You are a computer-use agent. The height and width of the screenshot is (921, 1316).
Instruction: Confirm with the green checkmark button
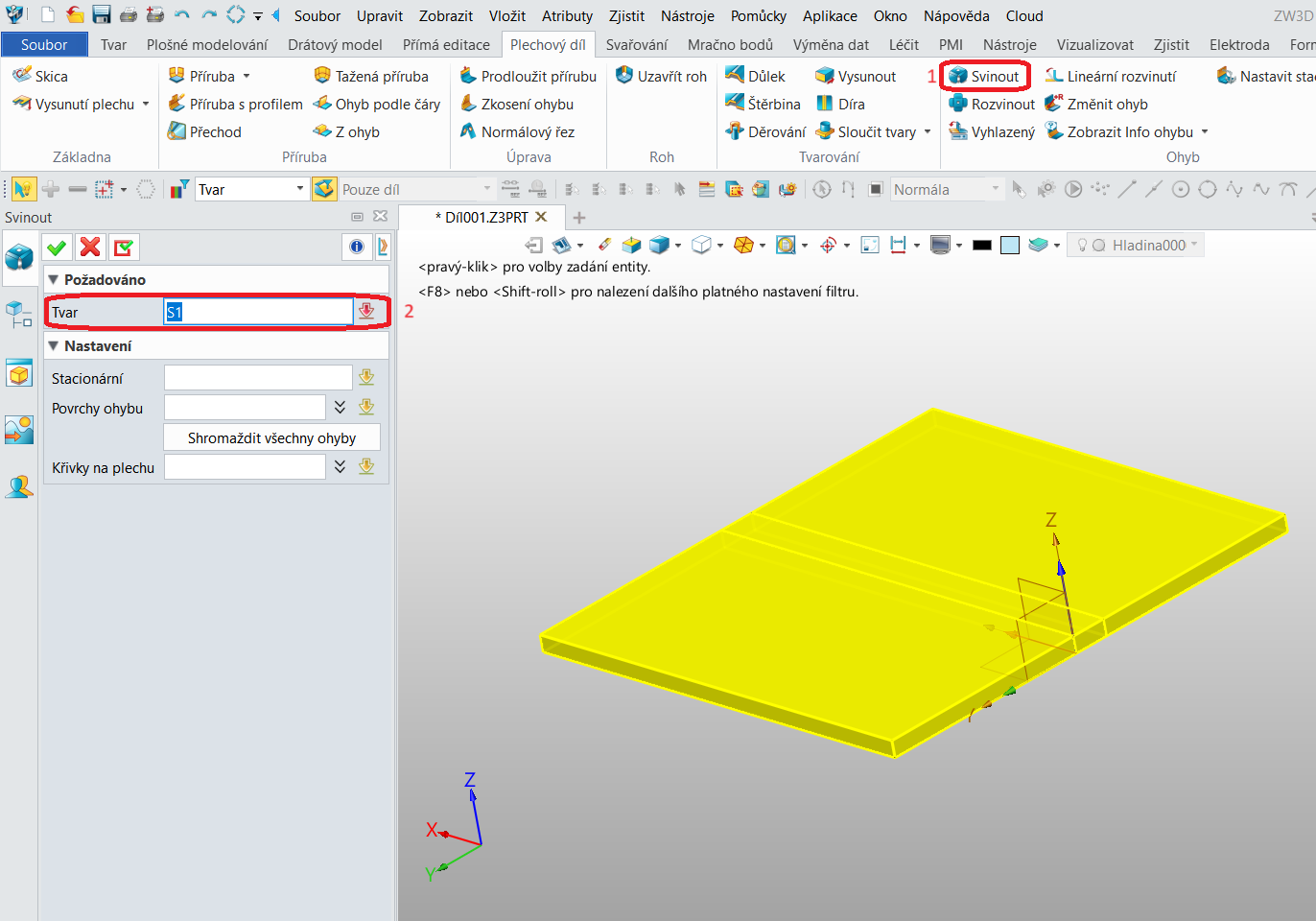pos(57,248)
